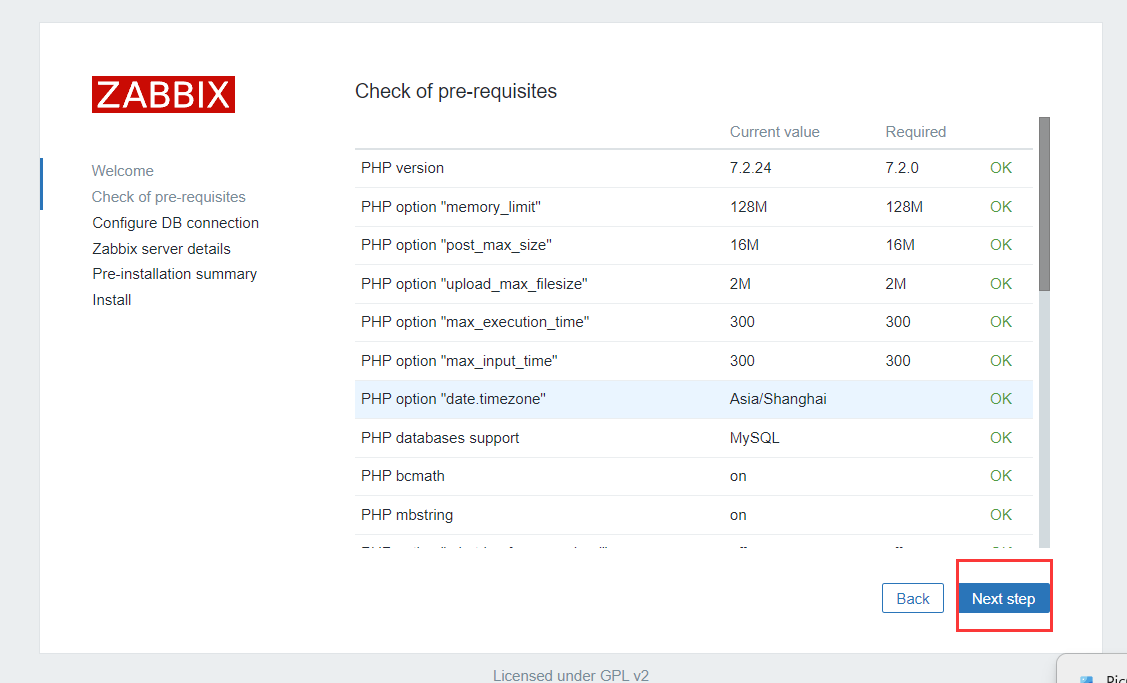Select Pre-installation summary sidebar step

[174, 274]
